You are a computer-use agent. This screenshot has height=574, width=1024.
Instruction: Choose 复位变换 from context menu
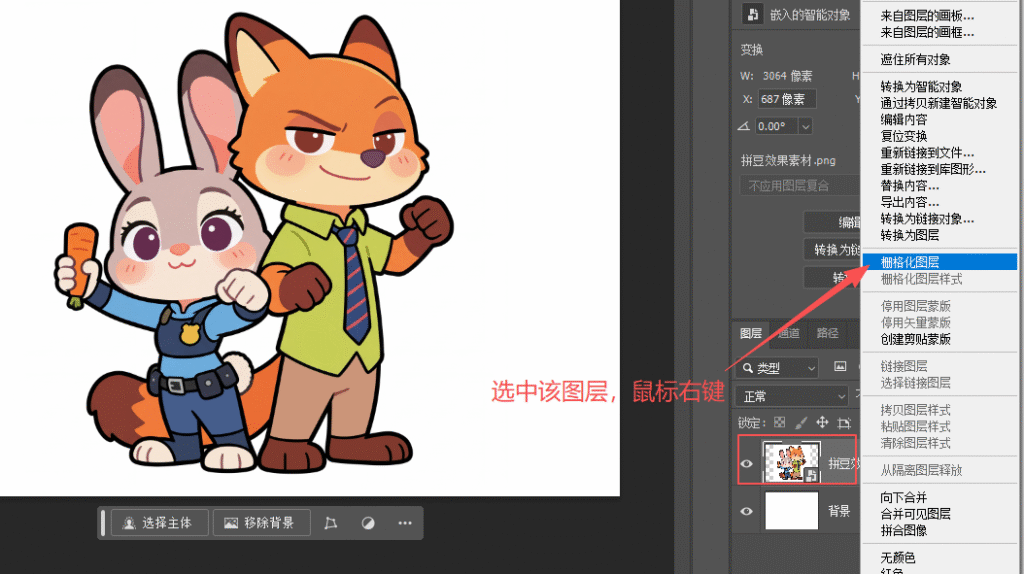(x=903, y=136)
